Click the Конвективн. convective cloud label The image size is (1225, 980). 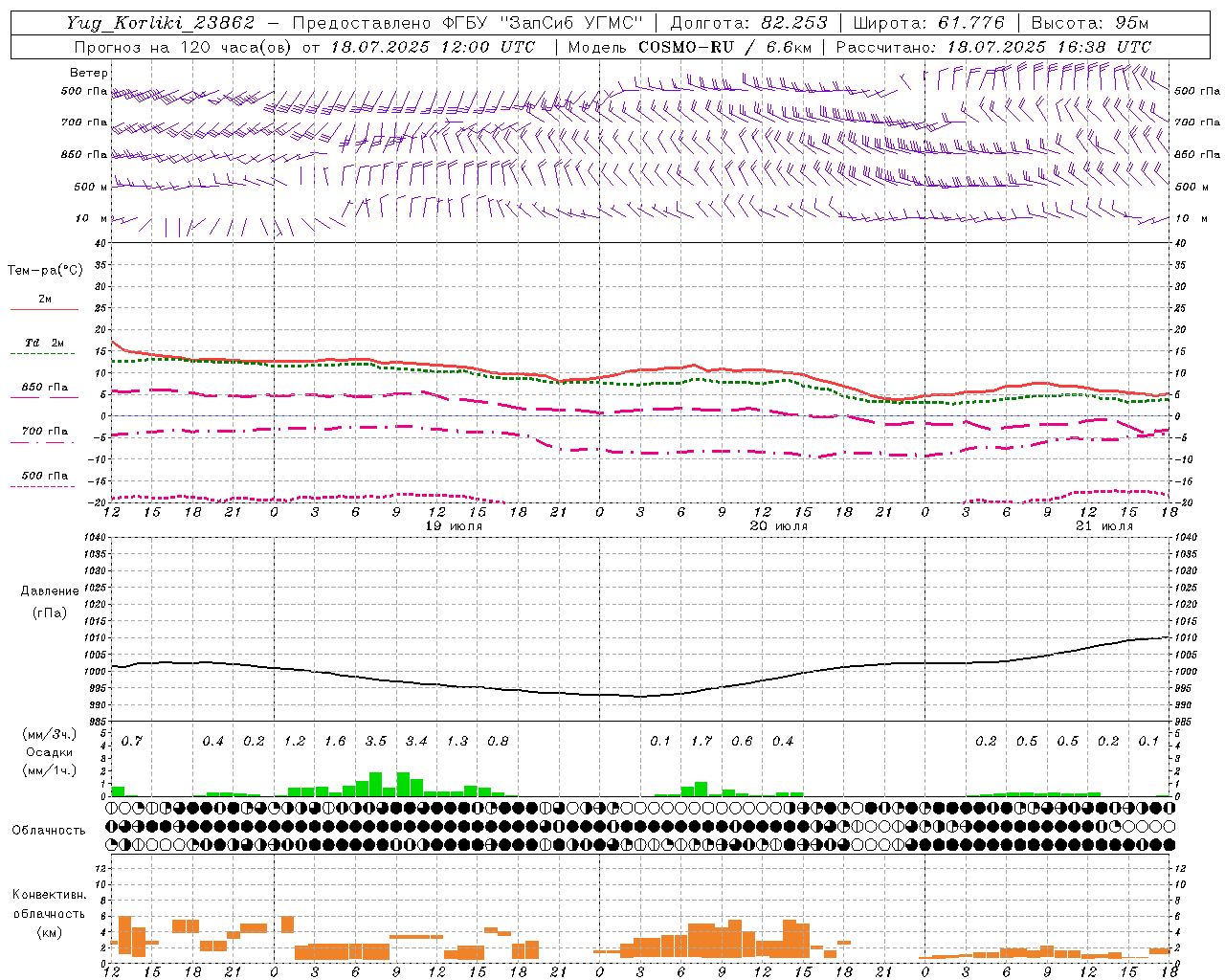tap(50, 895)
